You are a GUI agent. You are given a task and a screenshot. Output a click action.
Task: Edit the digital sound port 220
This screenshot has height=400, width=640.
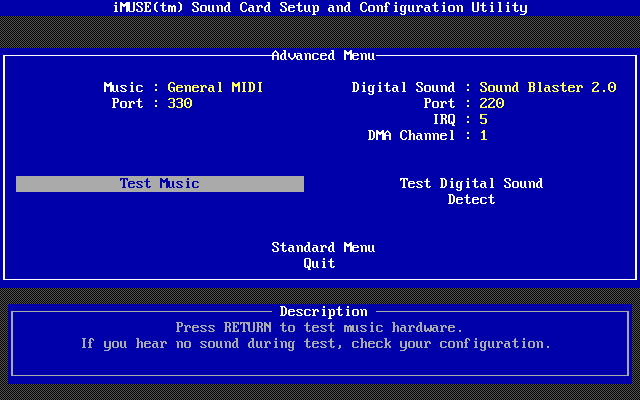point(491,104)
